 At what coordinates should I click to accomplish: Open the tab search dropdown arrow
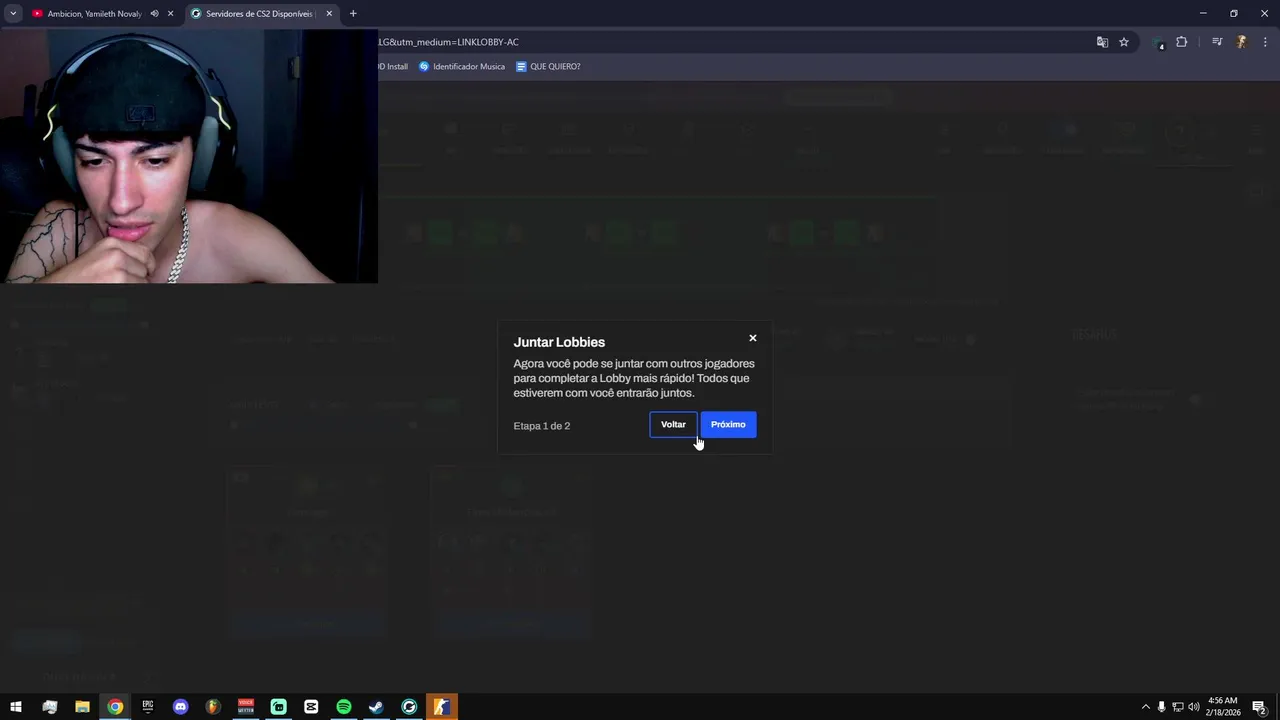[13, 14]
